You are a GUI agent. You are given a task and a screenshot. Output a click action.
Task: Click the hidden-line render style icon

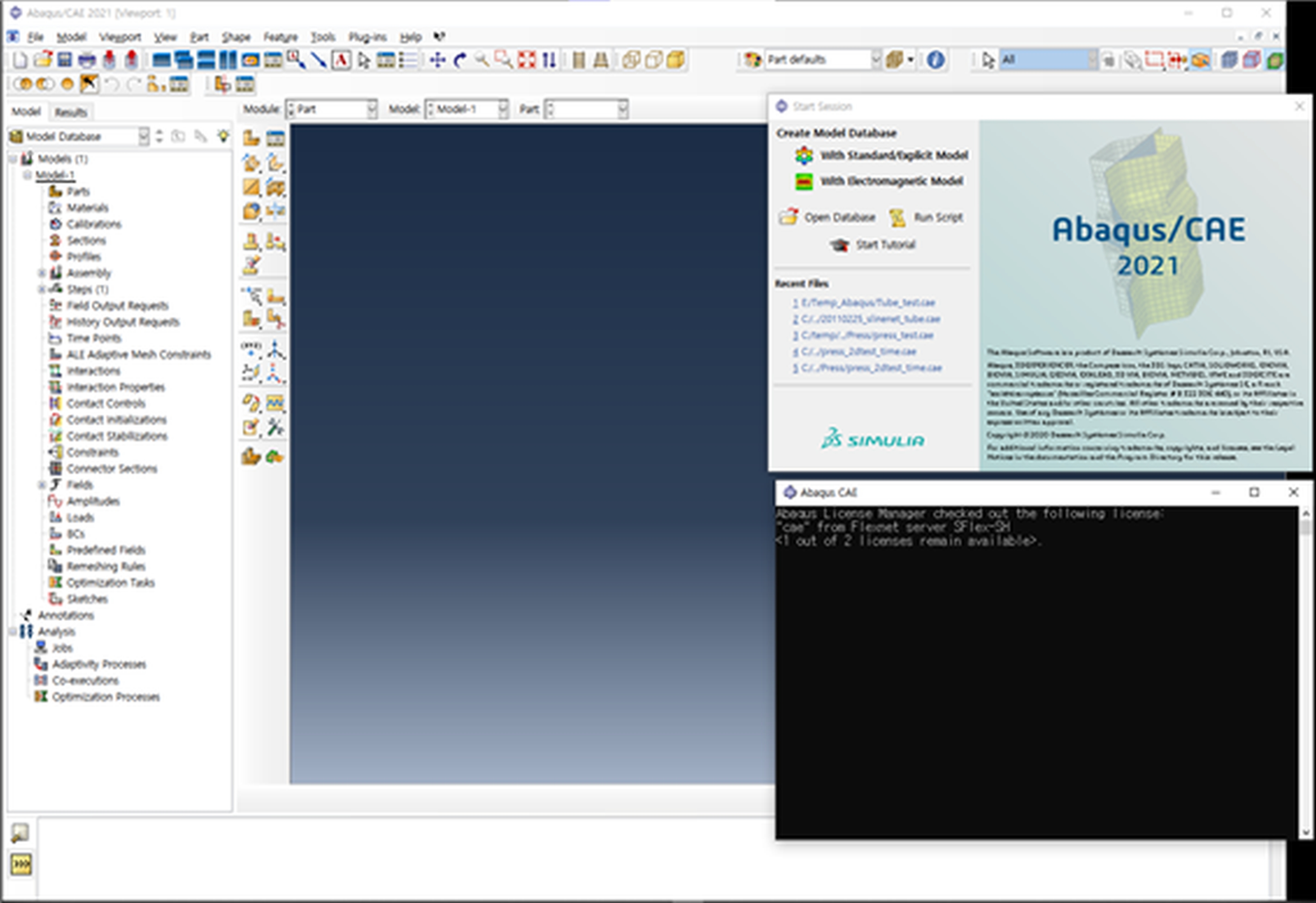click(654, 60)
